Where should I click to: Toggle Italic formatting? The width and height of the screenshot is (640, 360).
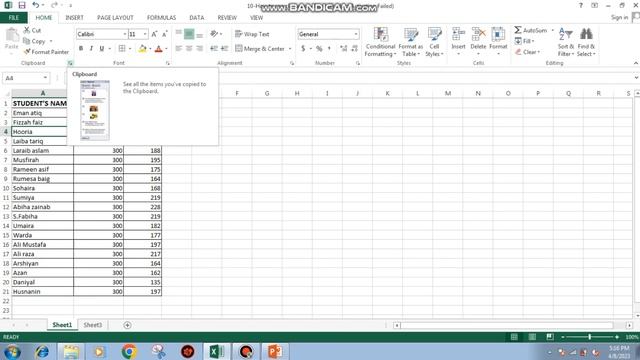click(91, 49)
